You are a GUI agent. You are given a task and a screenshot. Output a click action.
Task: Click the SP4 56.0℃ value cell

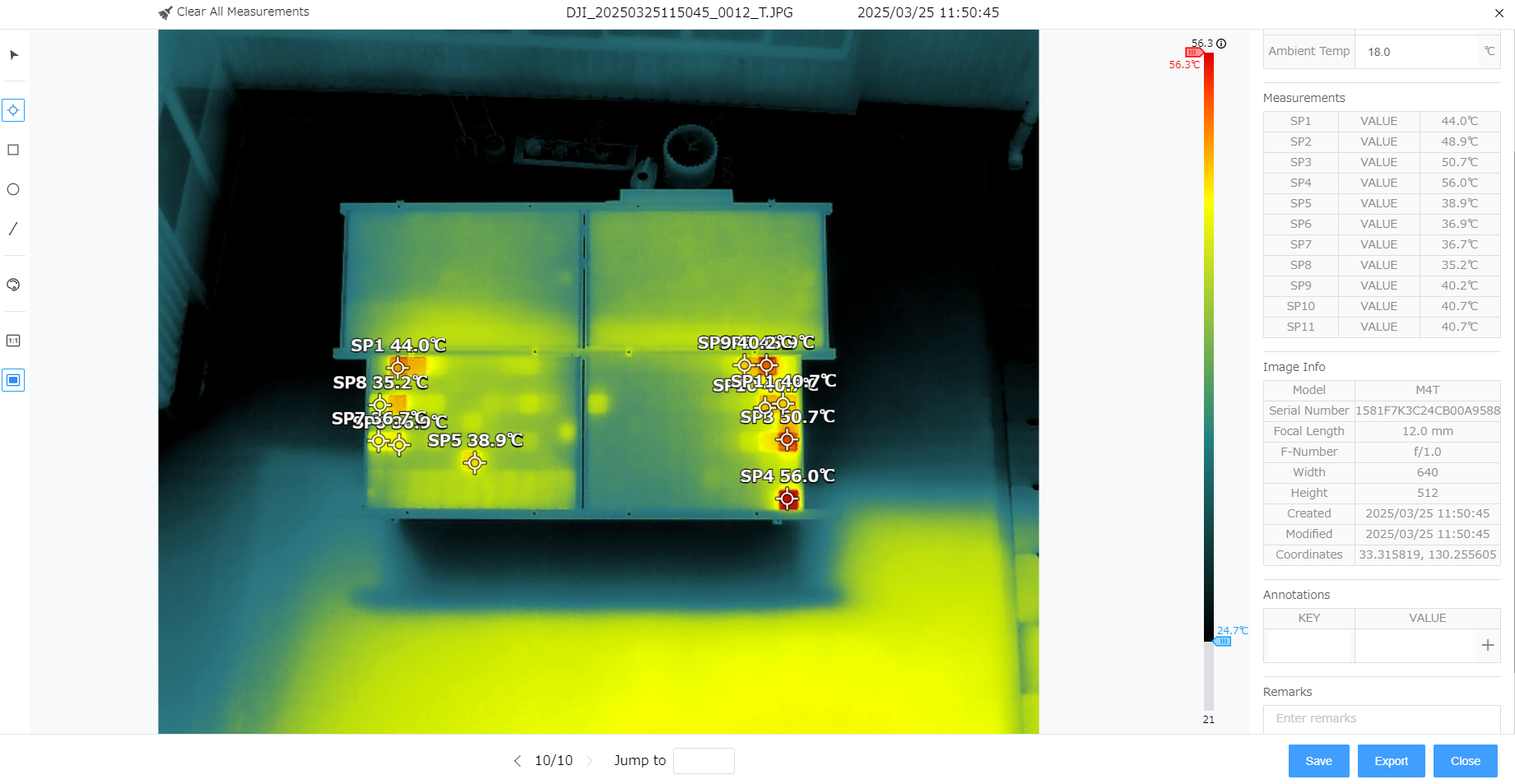(x=1460, y=183)
